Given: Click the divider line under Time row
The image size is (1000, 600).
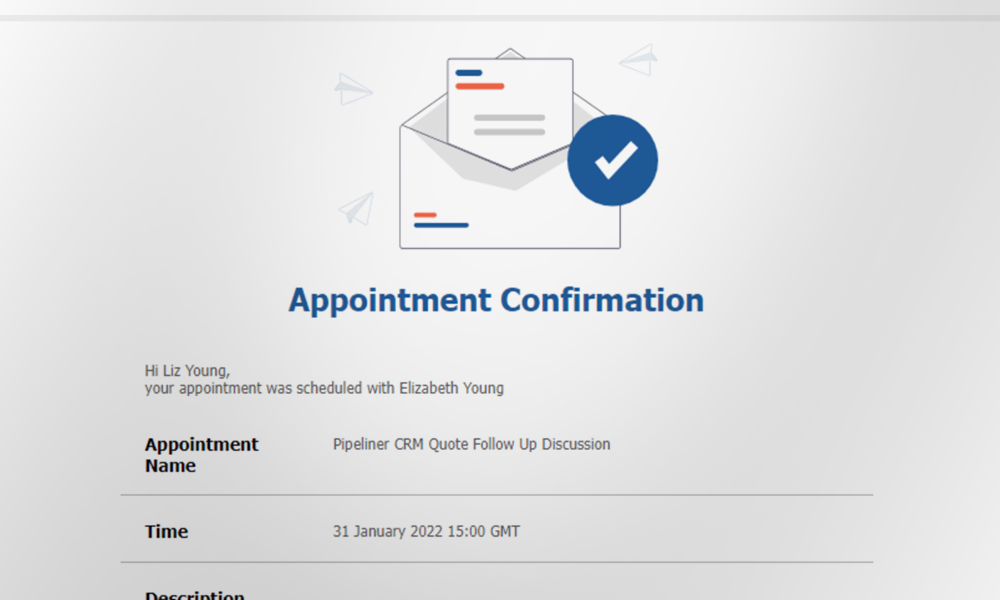Looking at the screenshot, I should point(496,562).
